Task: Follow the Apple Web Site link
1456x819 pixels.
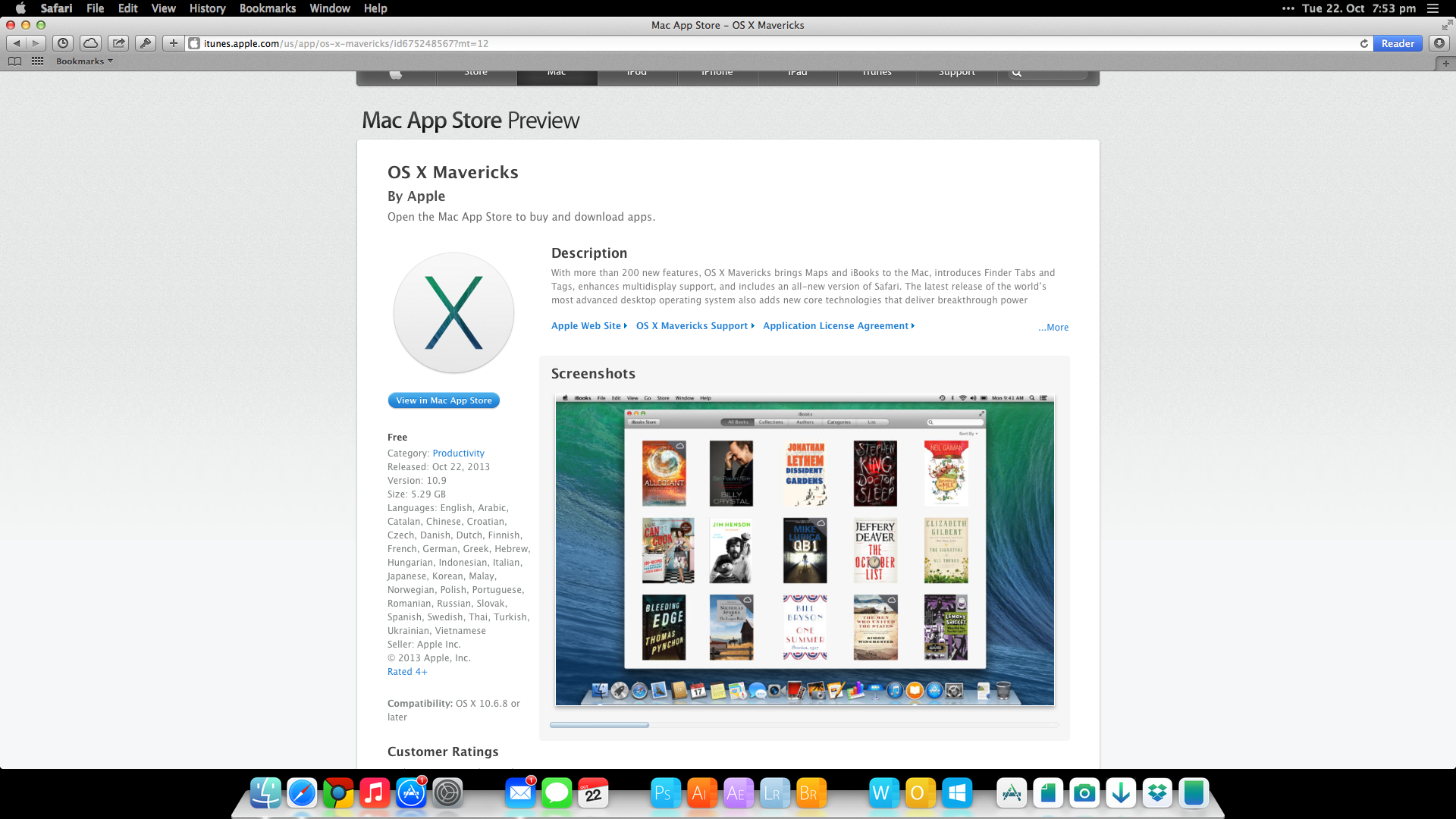Action: point(589,326)
